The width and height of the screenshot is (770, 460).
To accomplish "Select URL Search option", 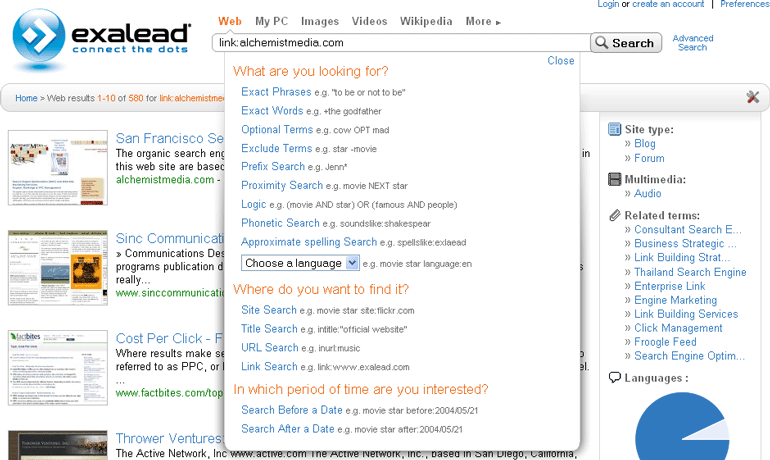I will click(x=270, y=348).
